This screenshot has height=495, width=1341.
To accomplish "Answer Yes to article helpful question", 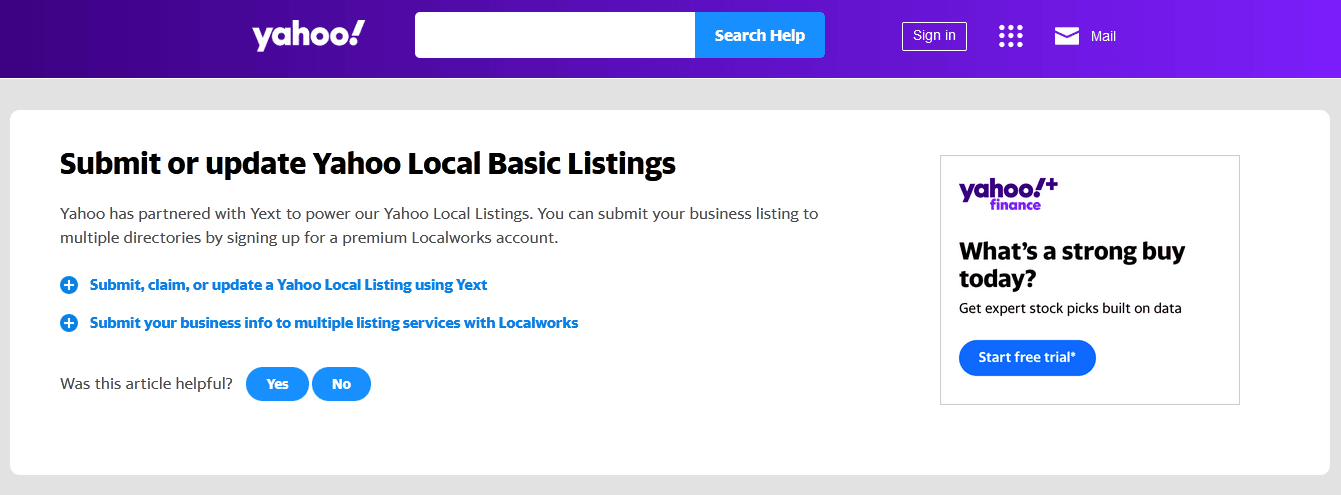I will point(277,384).
